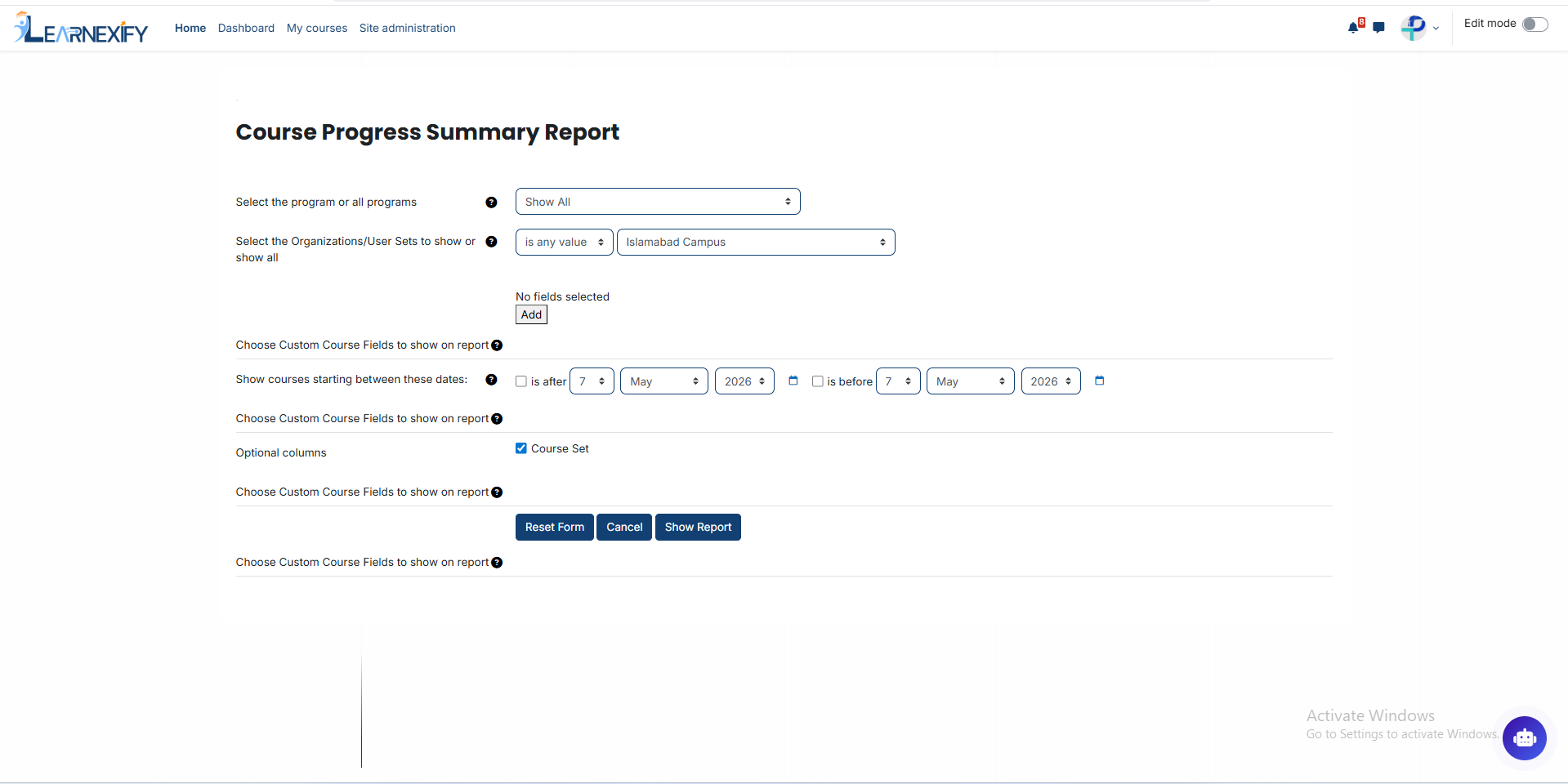Open help icon above Optional columns row

(497, 419)
